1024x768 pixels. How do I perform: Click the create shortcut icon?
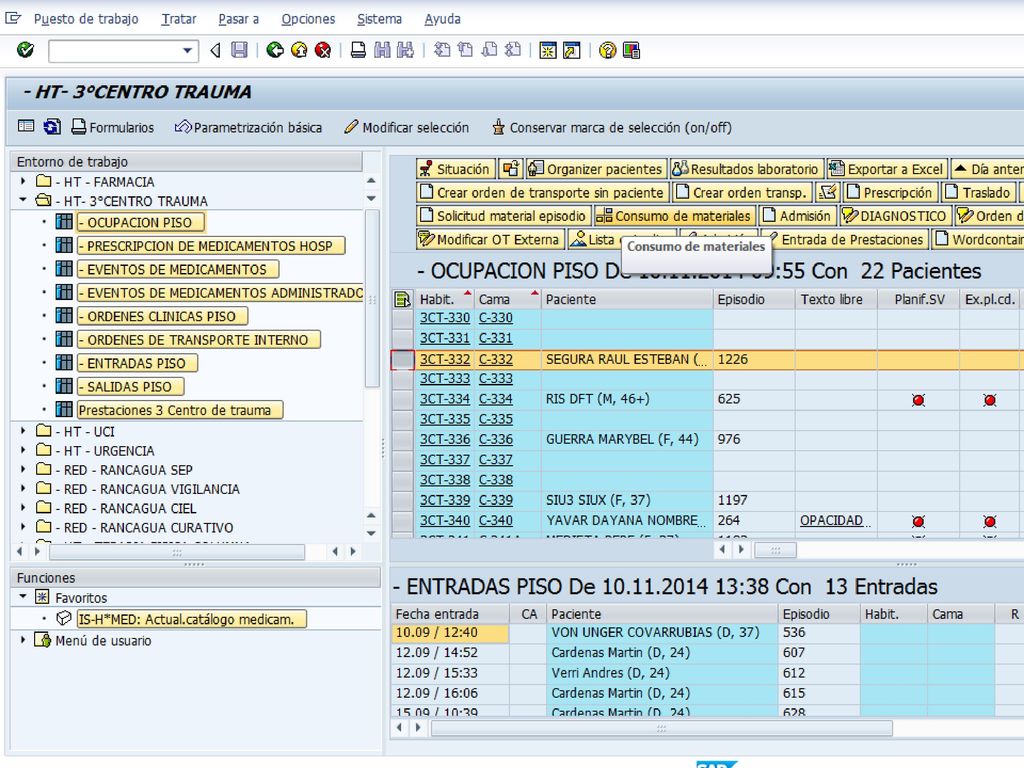(x=571, y=50)
